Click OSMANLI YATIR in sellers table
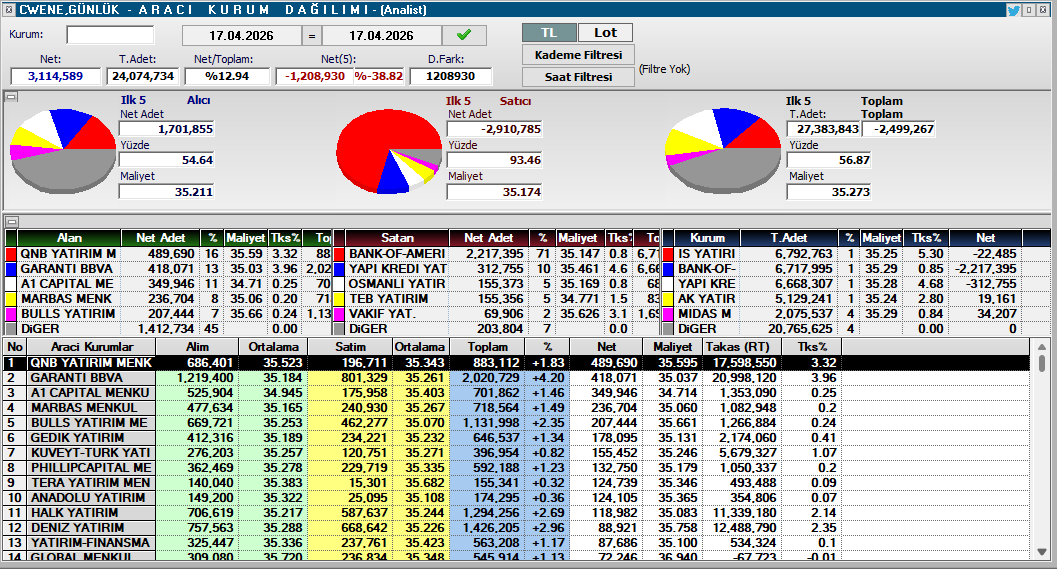This screenshot has width=1057, height=569. tap(396, 284)
